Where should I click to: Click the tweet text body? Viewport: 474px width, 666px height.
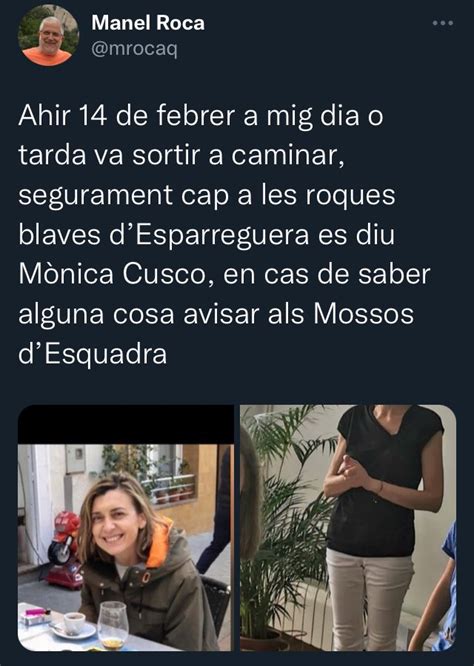pos(224,234)
